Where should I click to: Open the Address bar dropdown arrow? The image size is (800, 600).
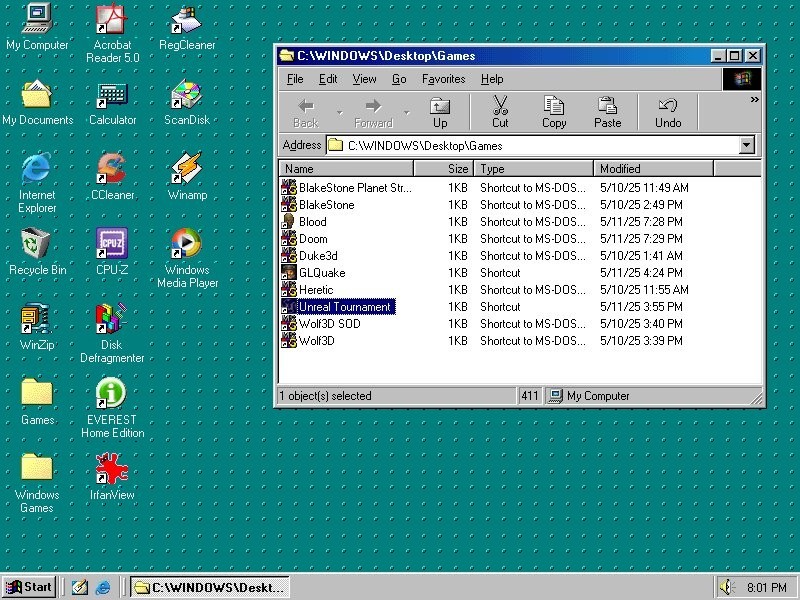(747, 146)
